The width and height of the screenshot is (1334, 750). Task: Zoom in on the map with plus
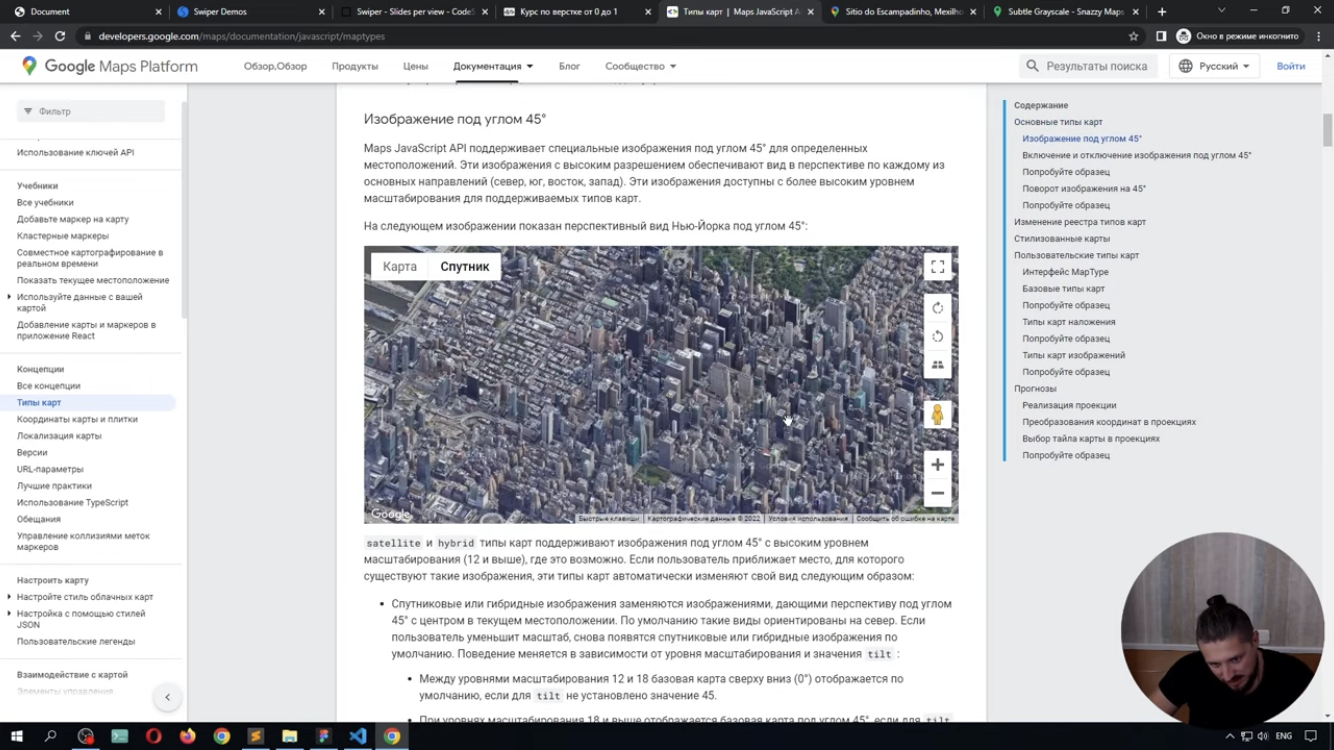(937, 464)
